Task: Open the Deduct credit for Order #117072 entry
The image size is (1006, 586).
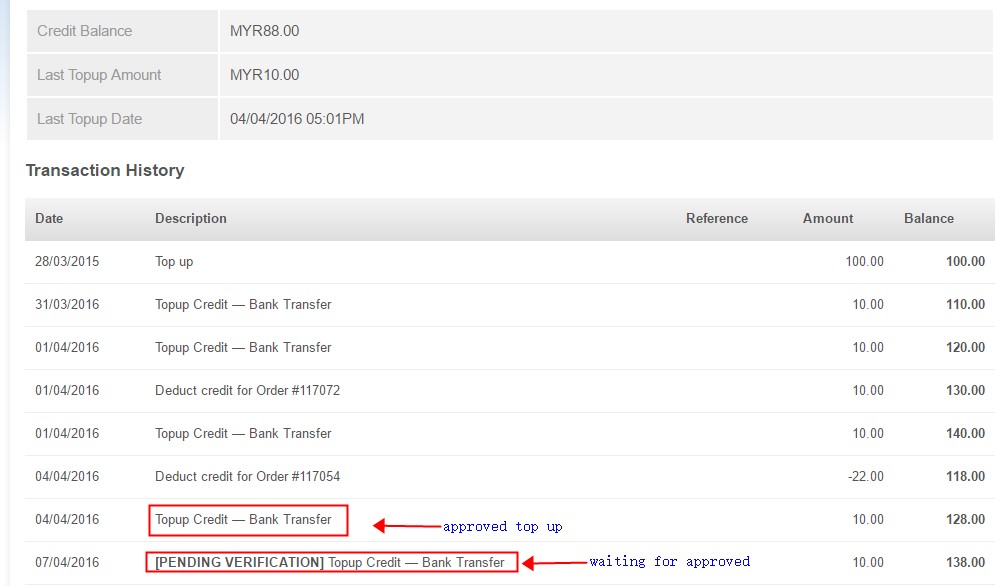Action: (247, 390)
